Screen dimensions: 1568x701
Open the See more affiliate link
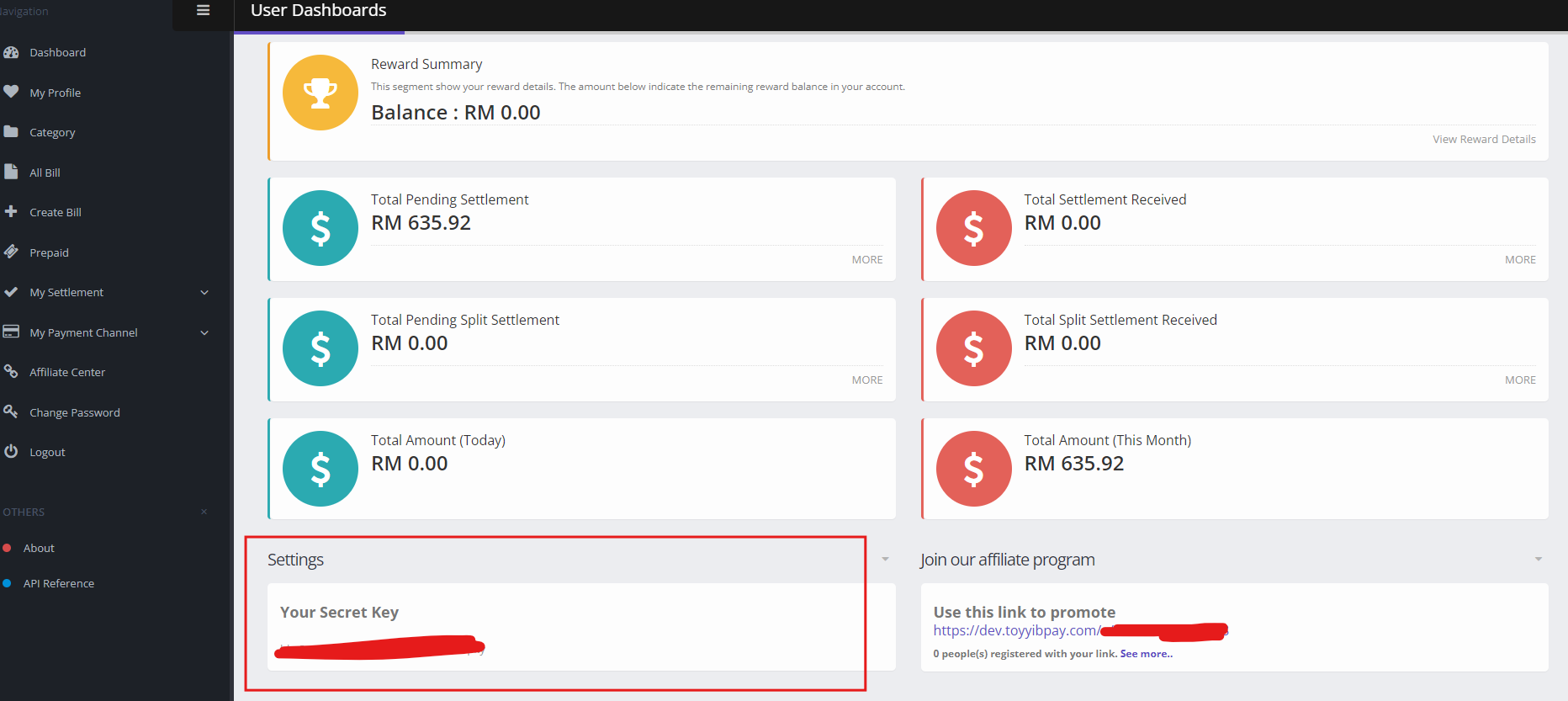tap(1146, 654)
